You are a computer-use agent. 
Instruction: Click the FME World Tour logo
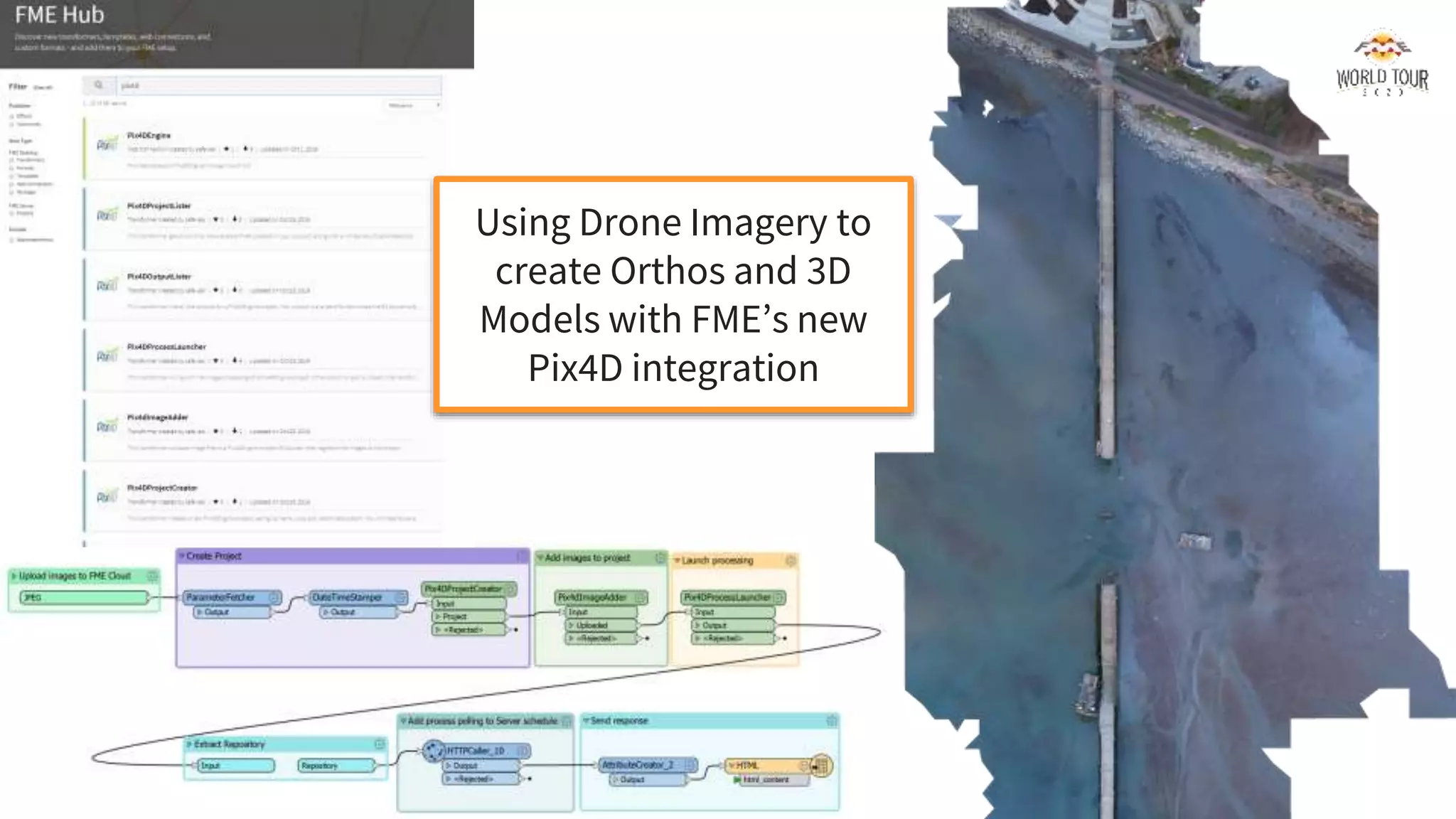coord(1382,63)
